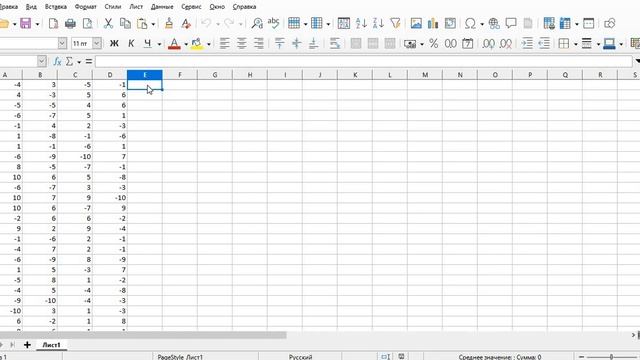Click the Sort dialog icon
Viewport: 640px width, 360px height.
(344, 23)
